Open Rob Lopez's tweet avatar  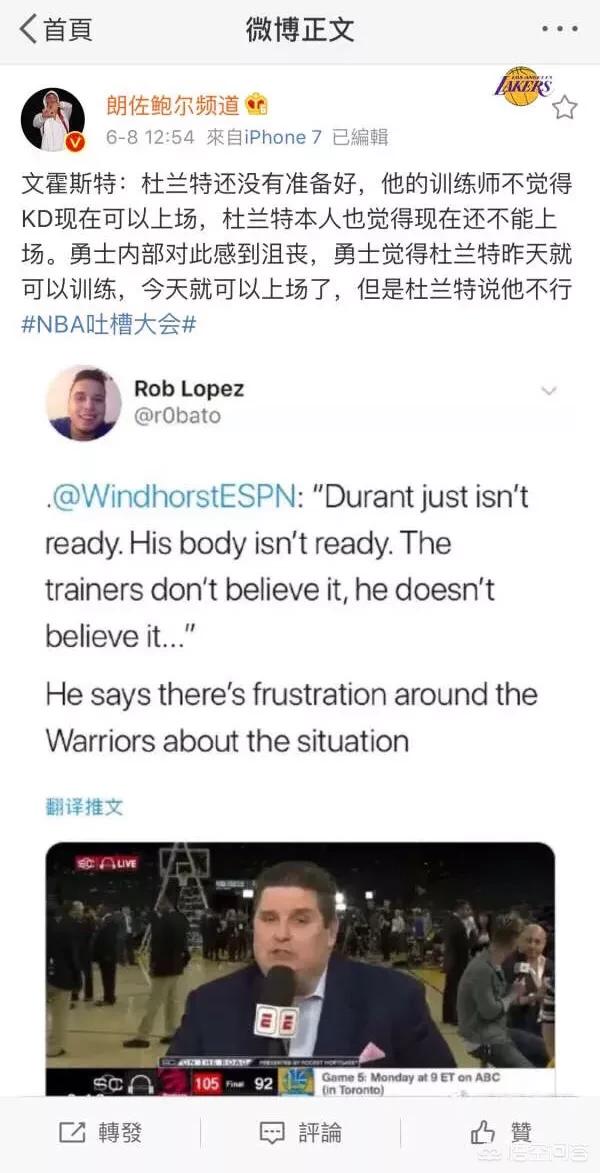(x=83, y=403)
